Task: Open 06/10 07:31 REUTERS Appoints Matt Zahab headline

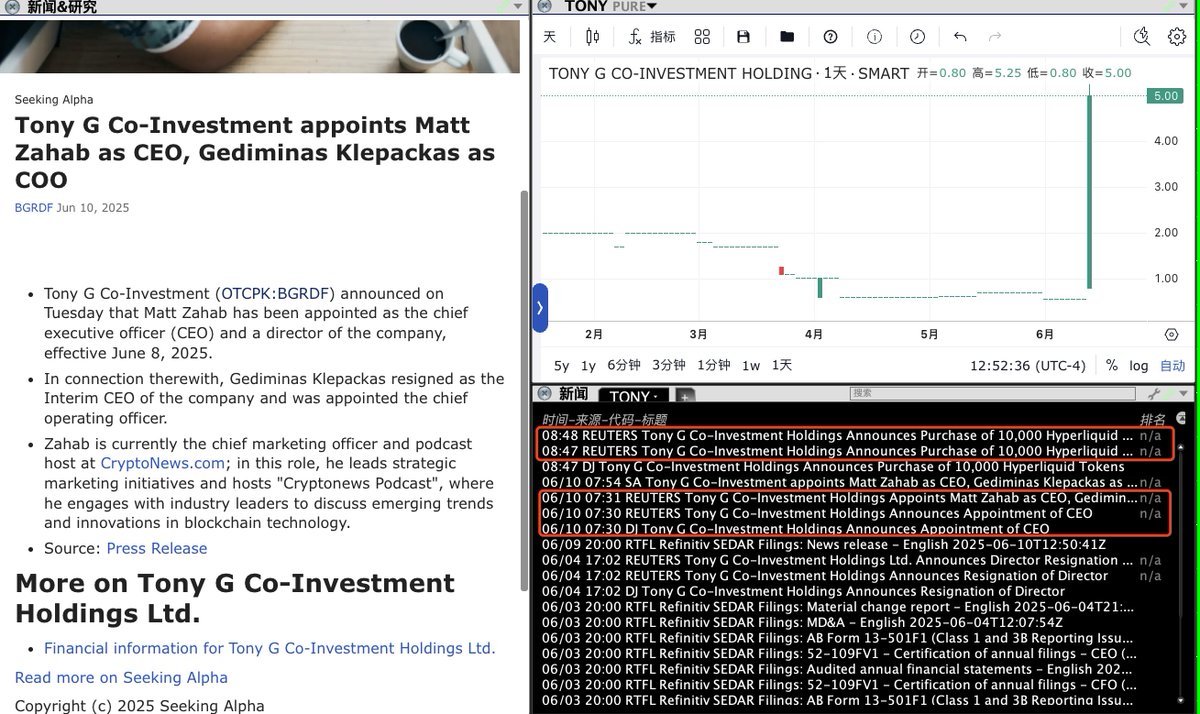Action: coord(838,498)
